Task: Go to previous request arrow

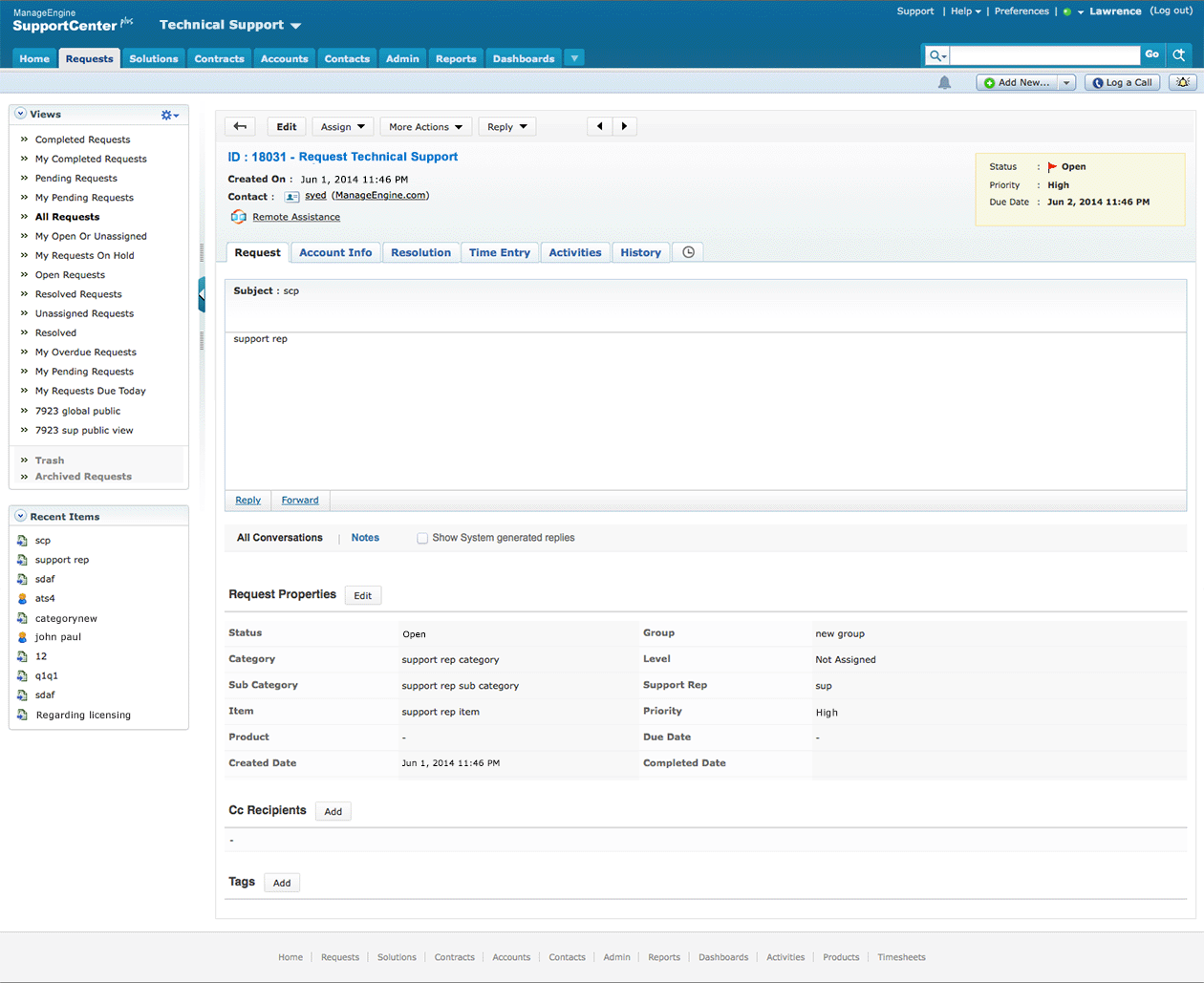Action: [600, 126]
